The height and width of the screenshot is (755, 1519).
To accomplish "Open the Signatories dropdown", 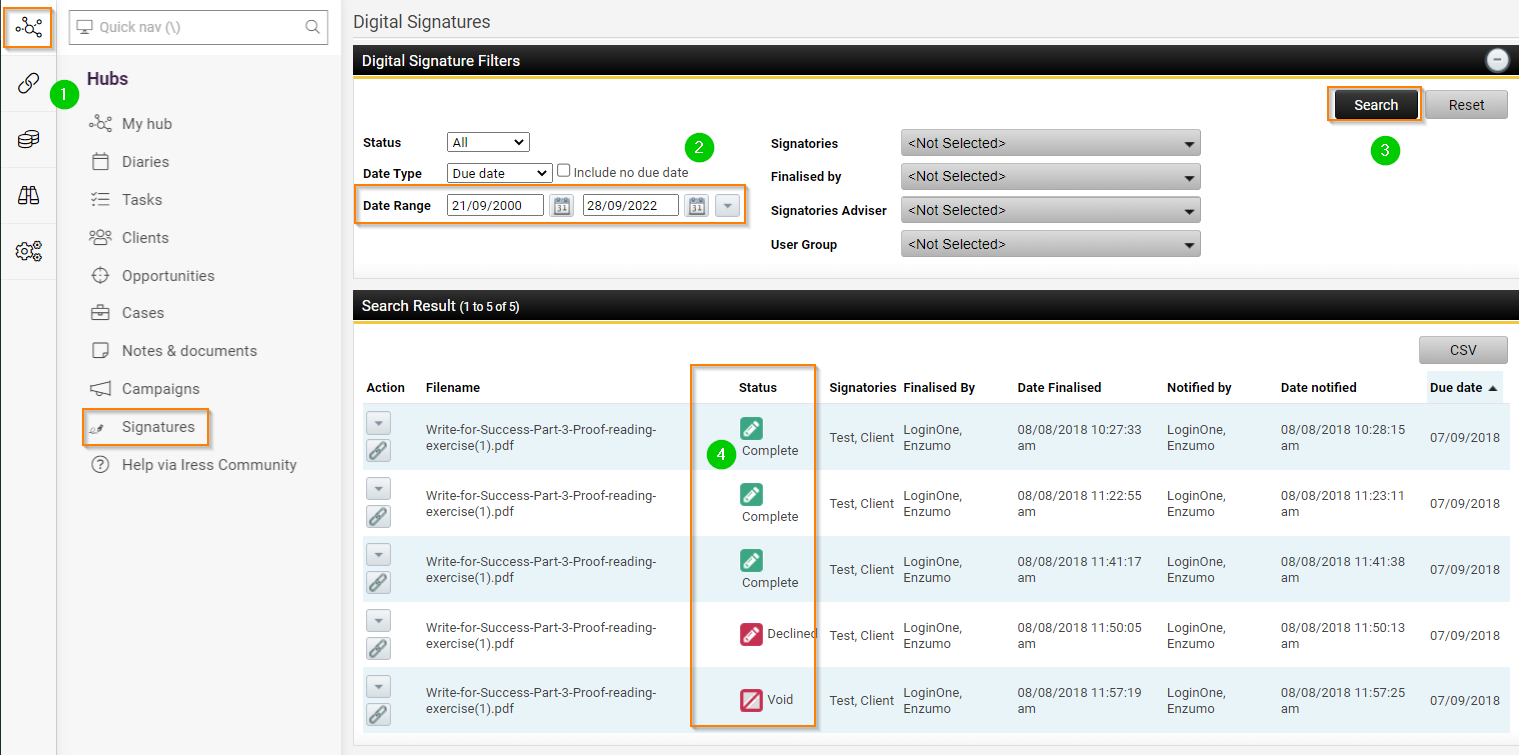I will (1051, 143).
